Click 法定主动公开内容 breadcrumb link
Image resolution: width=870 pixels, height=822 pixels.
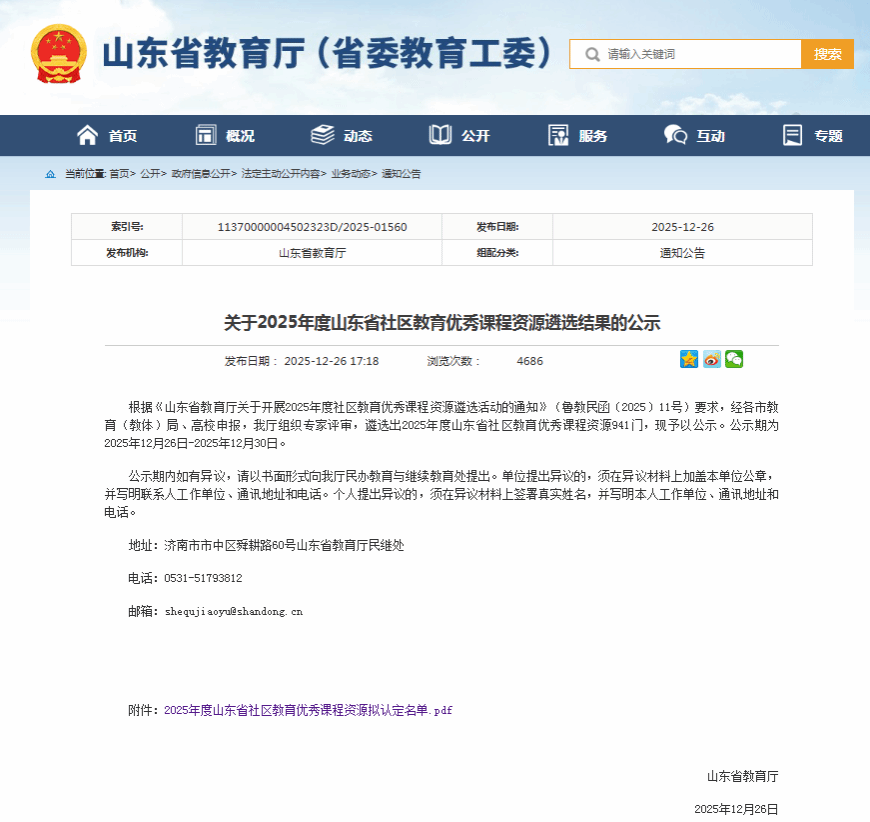281,174
